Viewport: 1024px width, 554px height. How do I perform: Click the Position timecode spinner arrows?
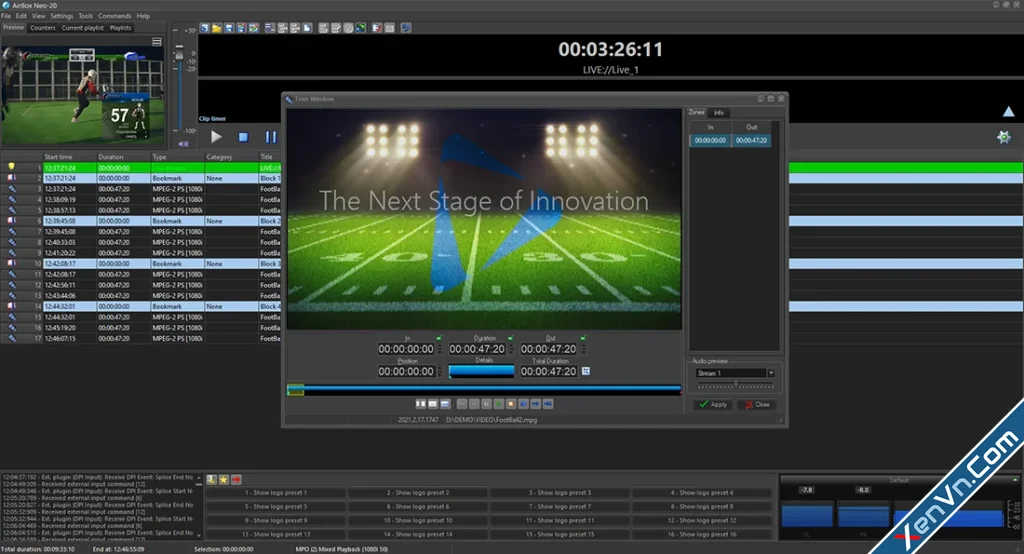(x=440, y=371)
